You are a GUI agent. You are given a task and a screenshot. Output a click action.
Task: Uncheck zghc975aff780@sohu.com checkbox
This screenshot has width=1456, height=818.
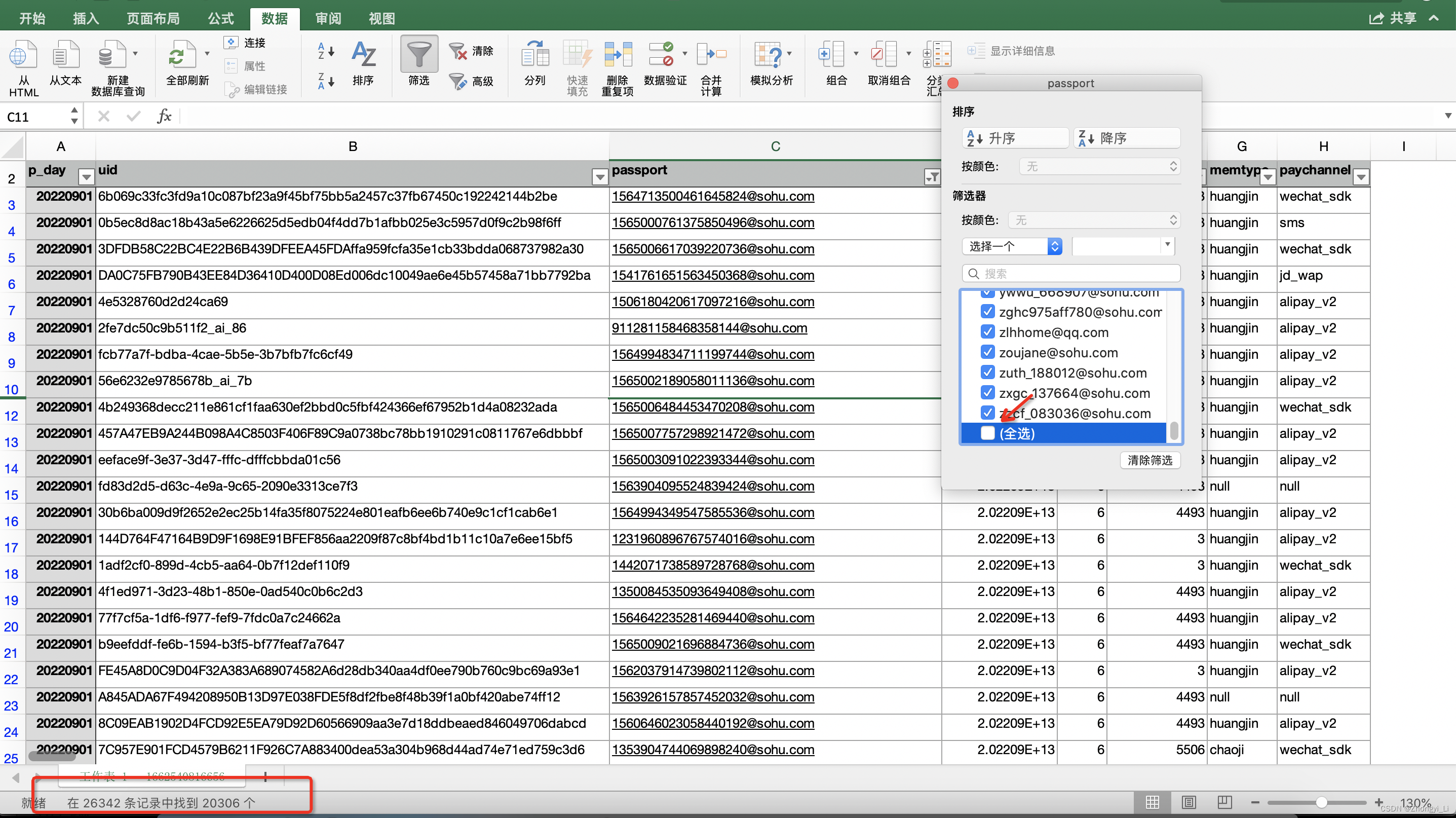pos(987,312)
